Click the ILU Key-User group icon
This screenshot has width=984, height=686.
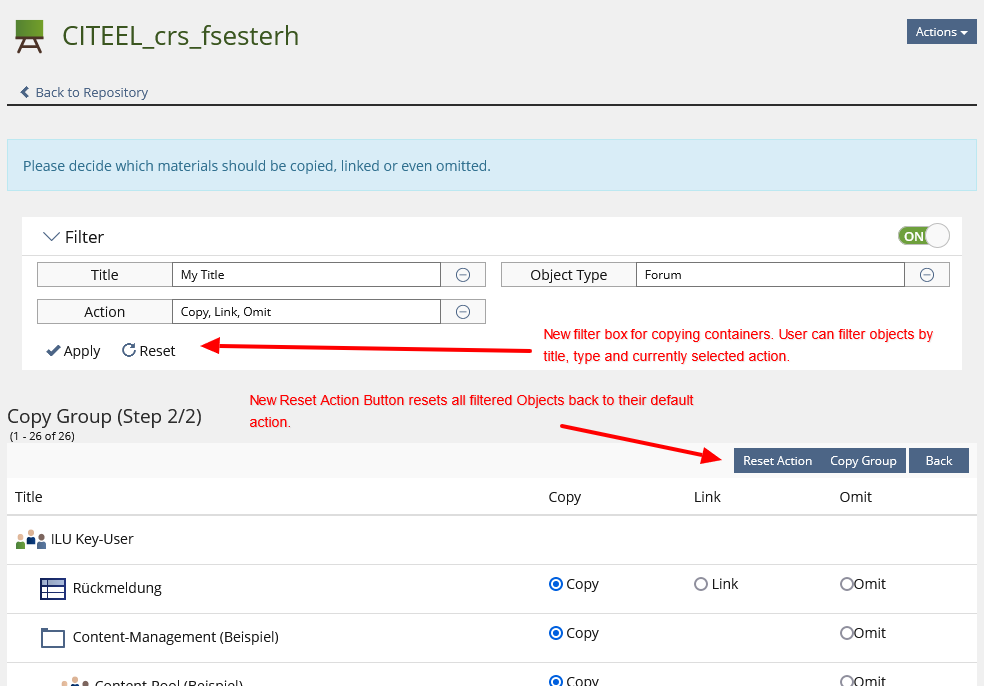(31, 540)
